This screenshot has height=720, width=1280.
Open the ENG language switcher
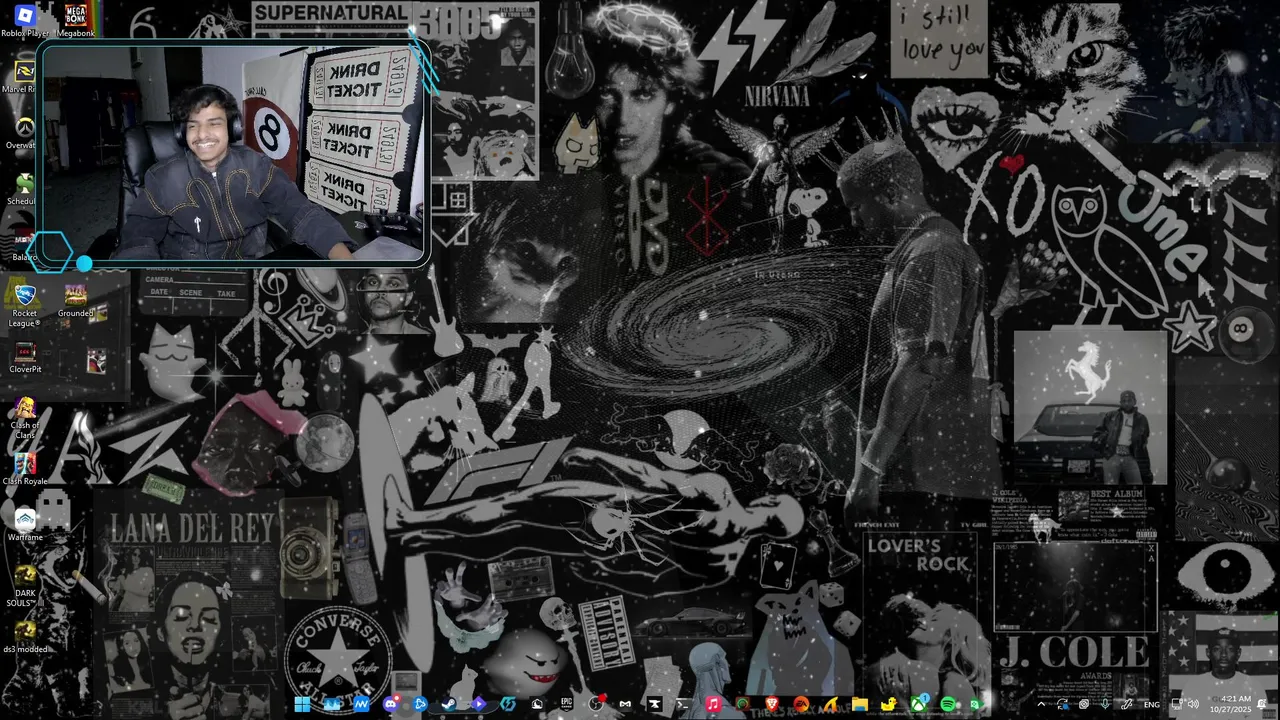(x=1152, y=705)
